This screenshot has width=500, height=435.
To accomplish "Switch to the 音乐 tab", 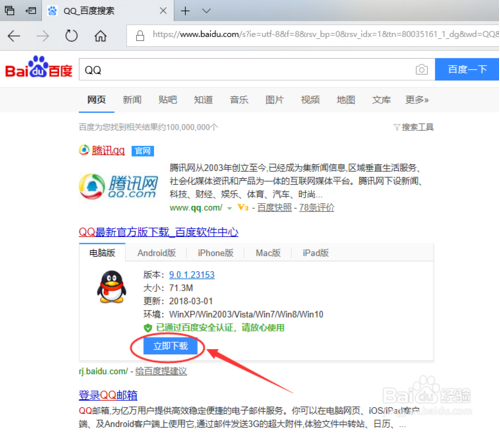I will pos(239,100).
